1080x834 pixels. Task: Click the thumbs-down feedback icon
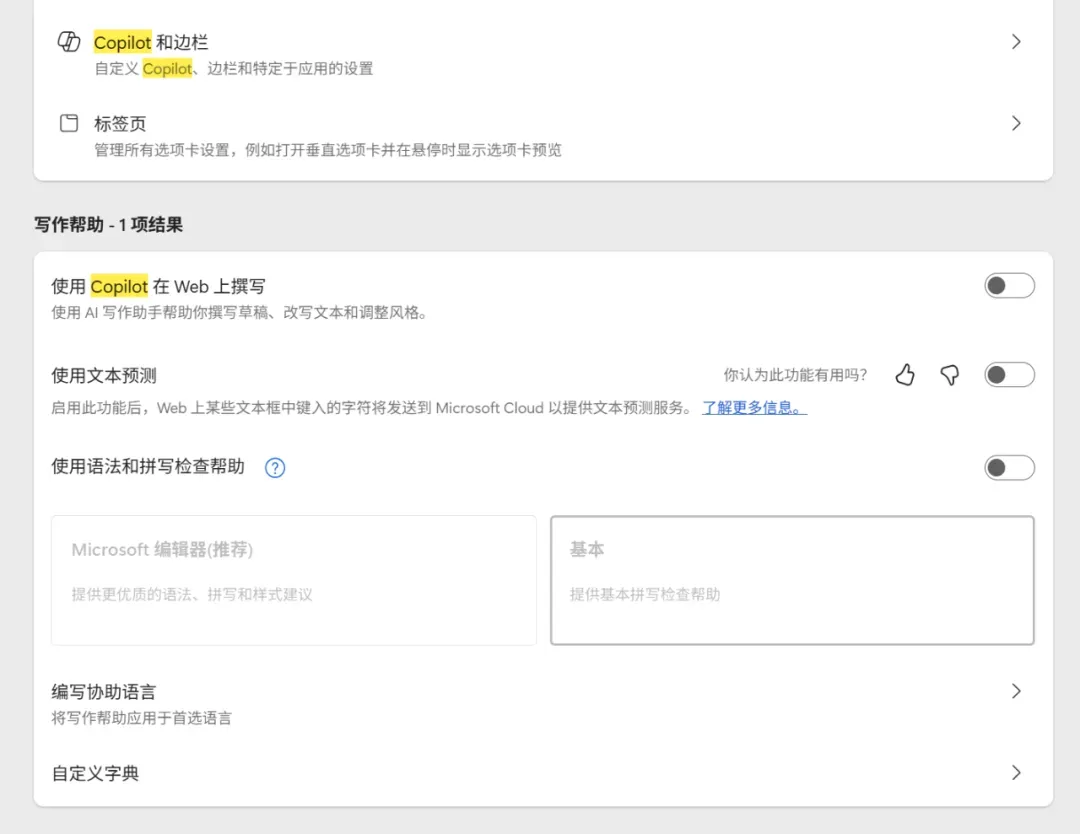point(950,375)
